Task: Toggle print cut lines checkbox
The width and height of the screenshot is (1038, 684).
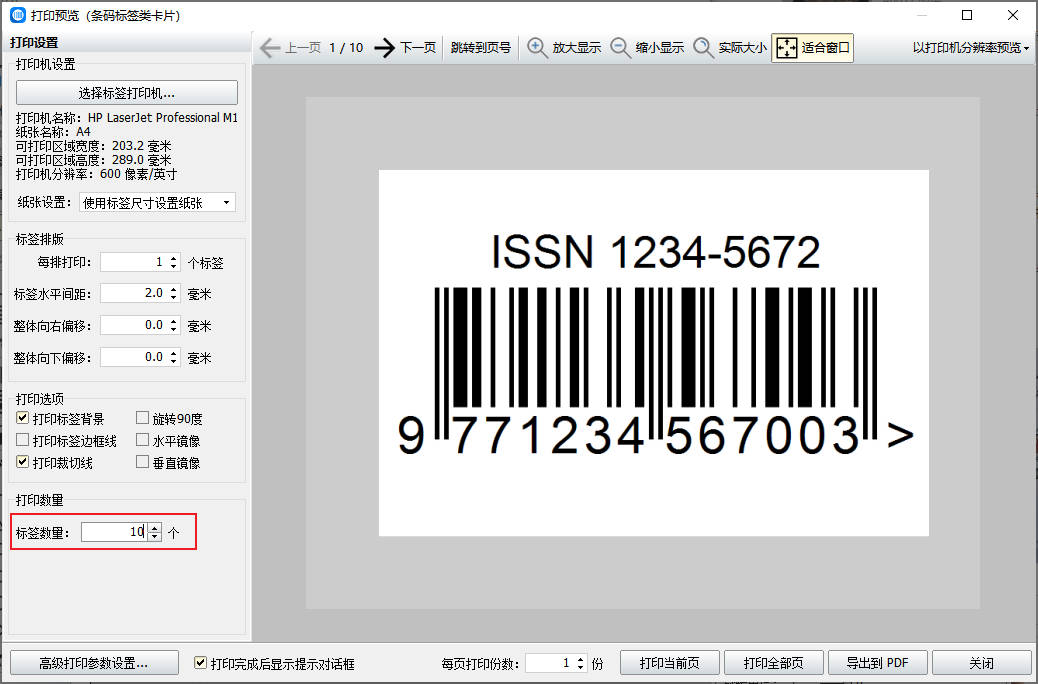Action: point(23,462)
